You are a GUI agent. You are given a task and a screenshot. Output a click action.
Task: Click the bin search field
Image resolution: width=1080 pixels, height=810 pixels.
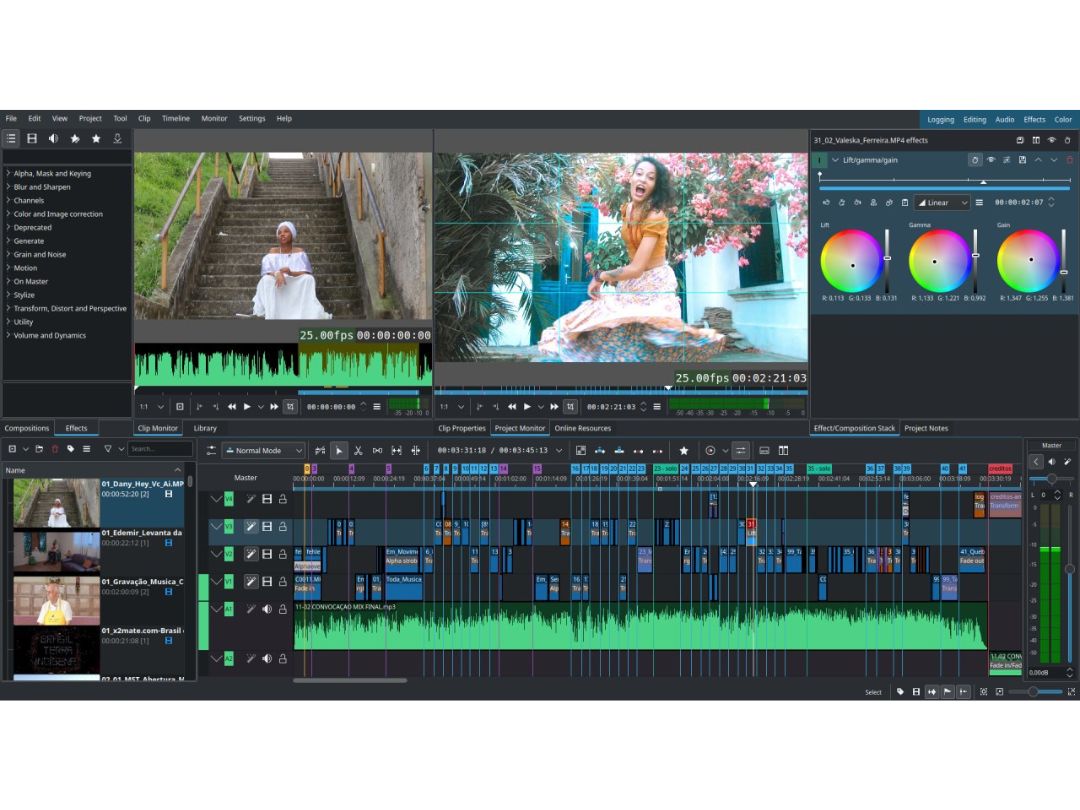[x=160, y=449]
